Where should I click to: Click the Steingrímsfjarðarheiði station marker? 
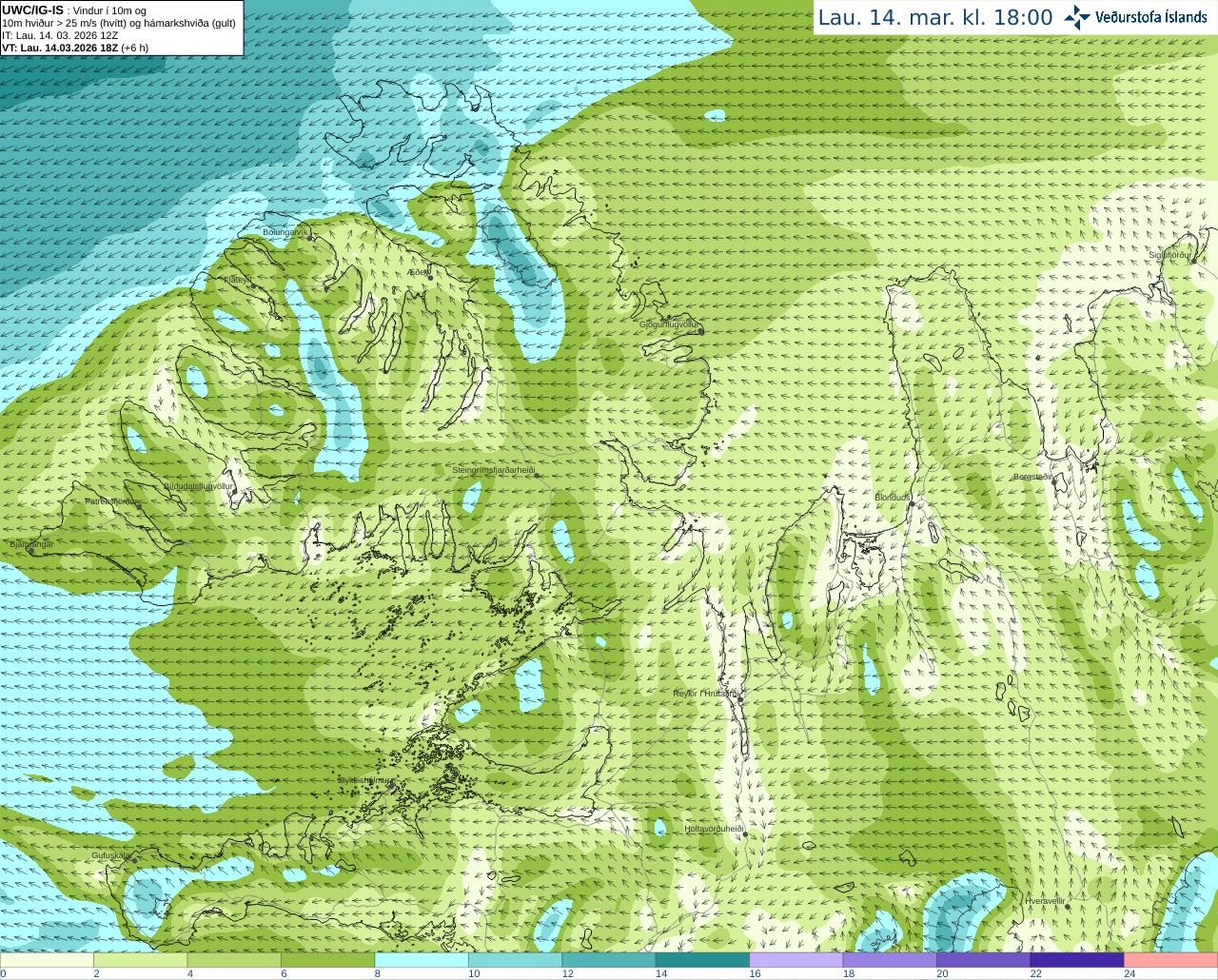(536, 475)
